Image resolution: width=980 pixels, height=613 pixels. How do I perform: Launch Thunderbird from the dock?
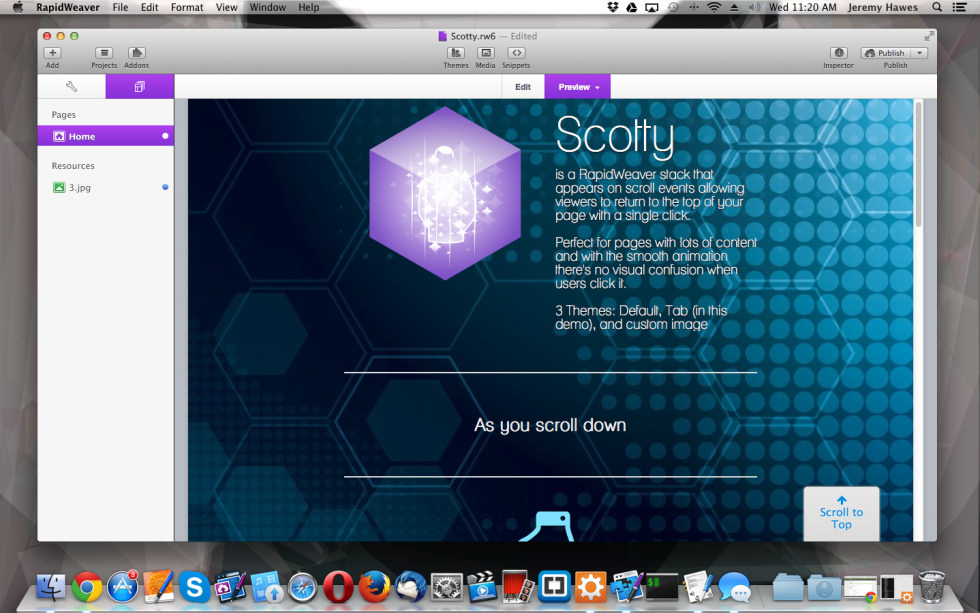(x=410, y=587)
